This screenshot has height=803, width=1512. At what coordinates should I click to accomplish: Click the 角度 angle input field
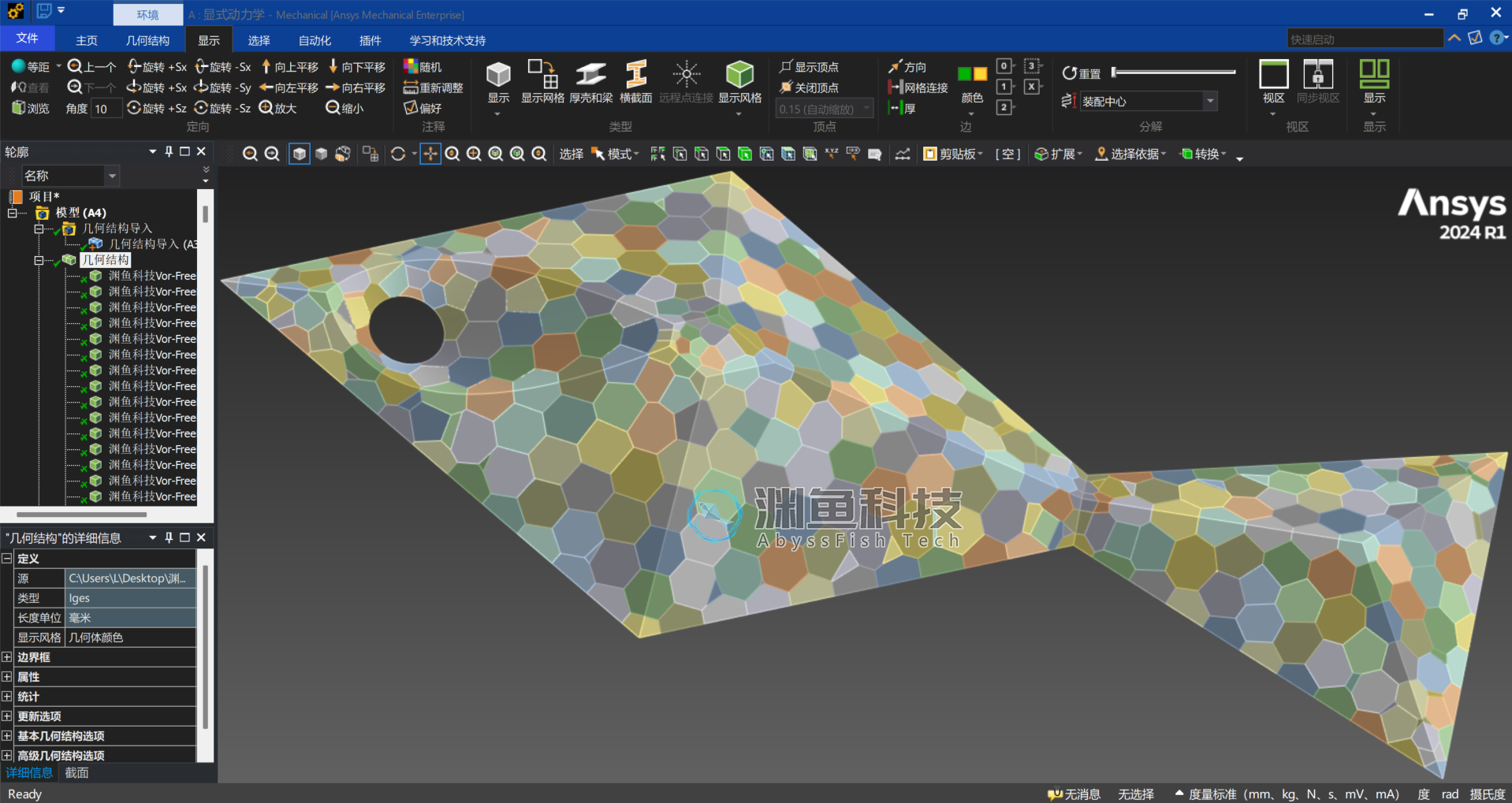pyautogui.click(x=106, y=109)
